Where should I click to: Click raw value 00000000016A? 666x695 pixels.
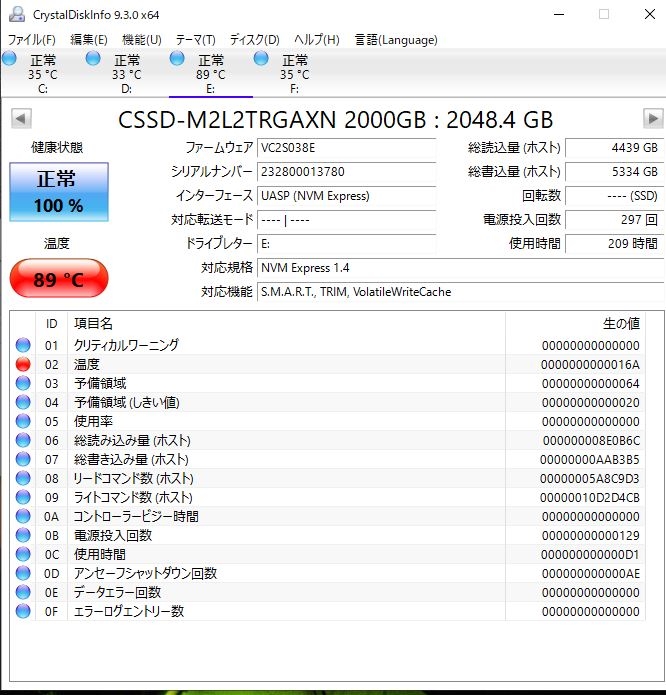point(590,365)
